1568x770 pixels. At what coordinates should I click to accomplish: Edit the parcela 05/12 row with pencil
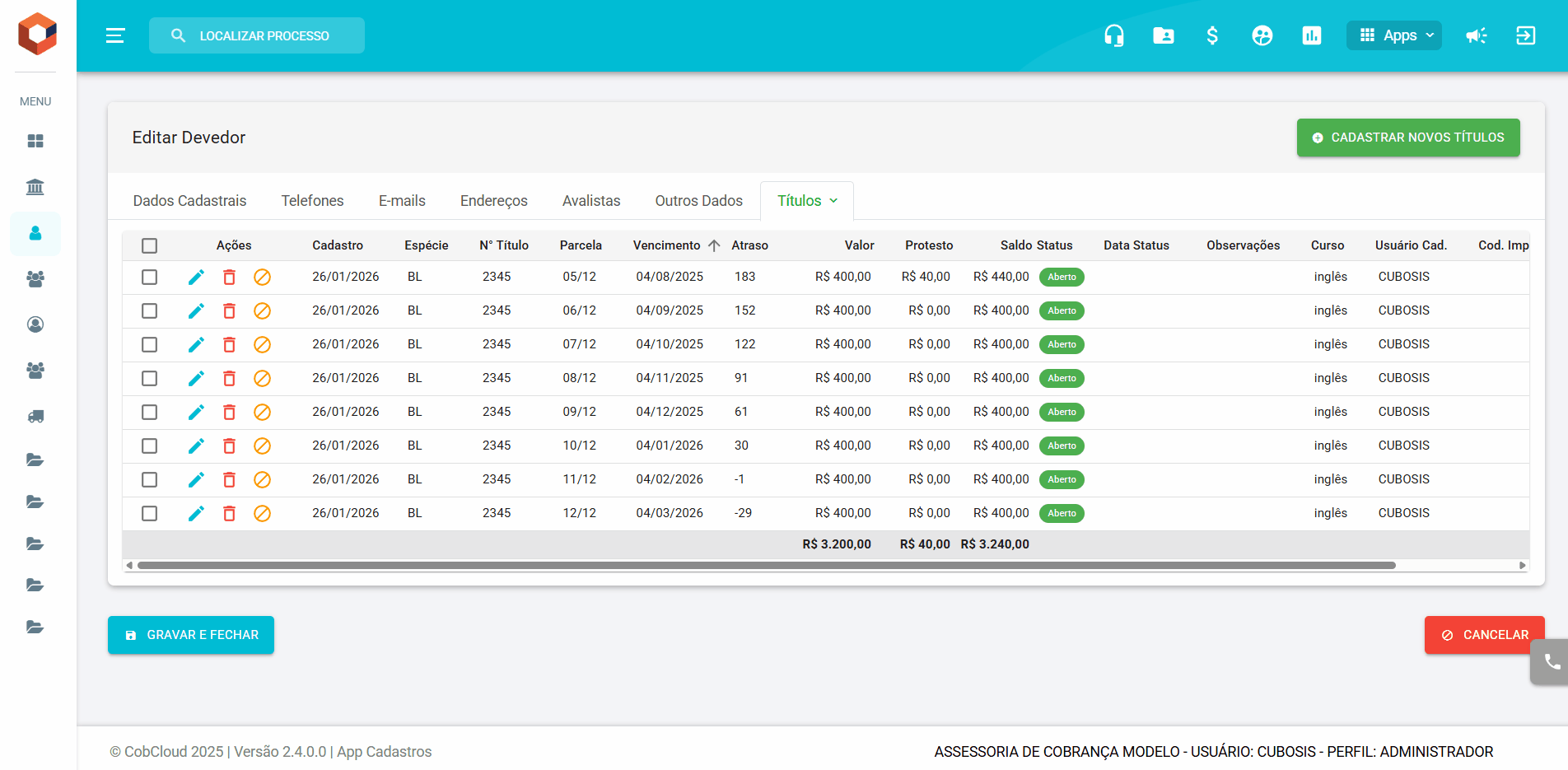[196, 278]
